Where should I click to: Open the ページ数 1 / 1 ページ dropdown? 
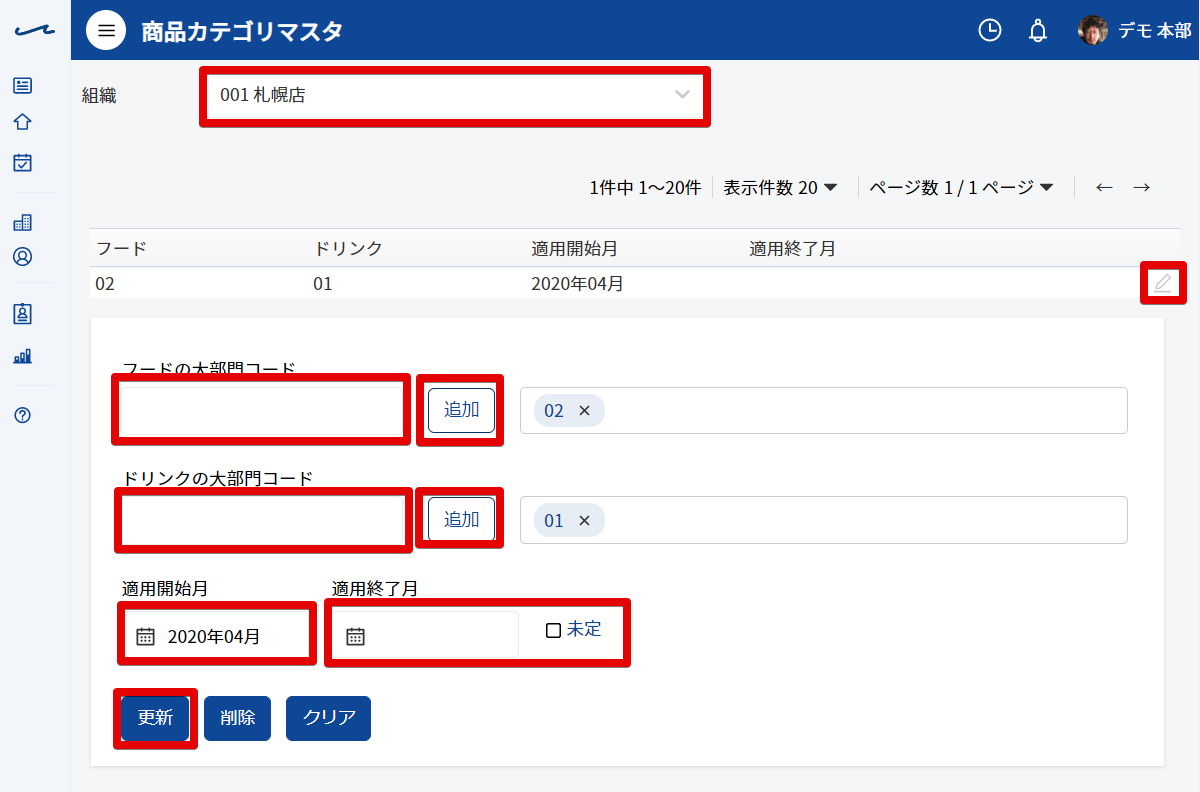tap(961, 187)
